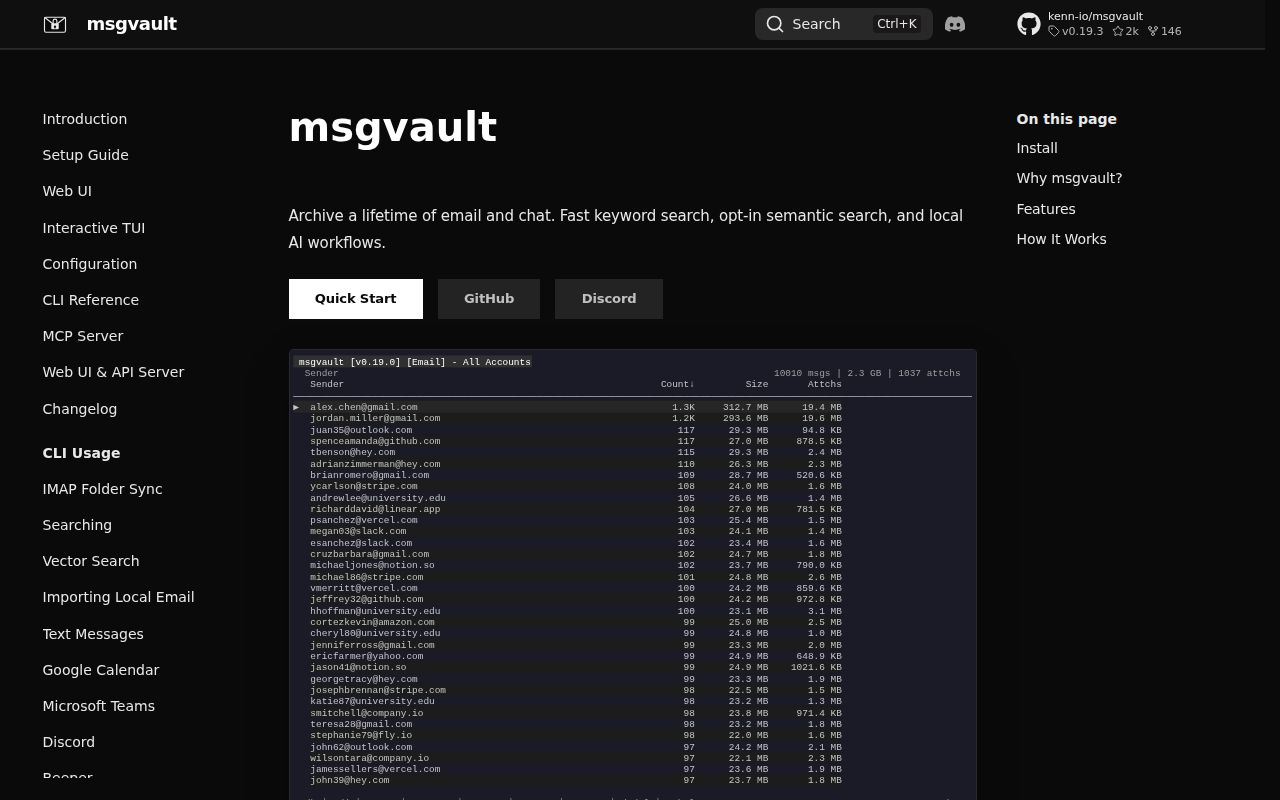This screenshot has height=800, width=1280.
Task: Click the On this page heading
Action: [1066, 119]
